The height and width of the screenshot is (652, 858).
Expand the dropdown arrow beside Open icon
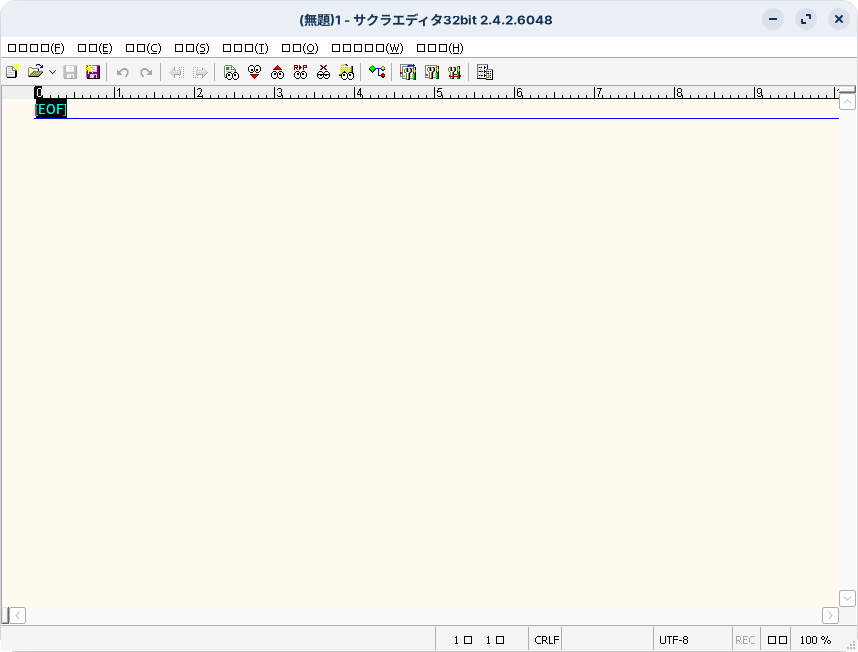[52, 72]
